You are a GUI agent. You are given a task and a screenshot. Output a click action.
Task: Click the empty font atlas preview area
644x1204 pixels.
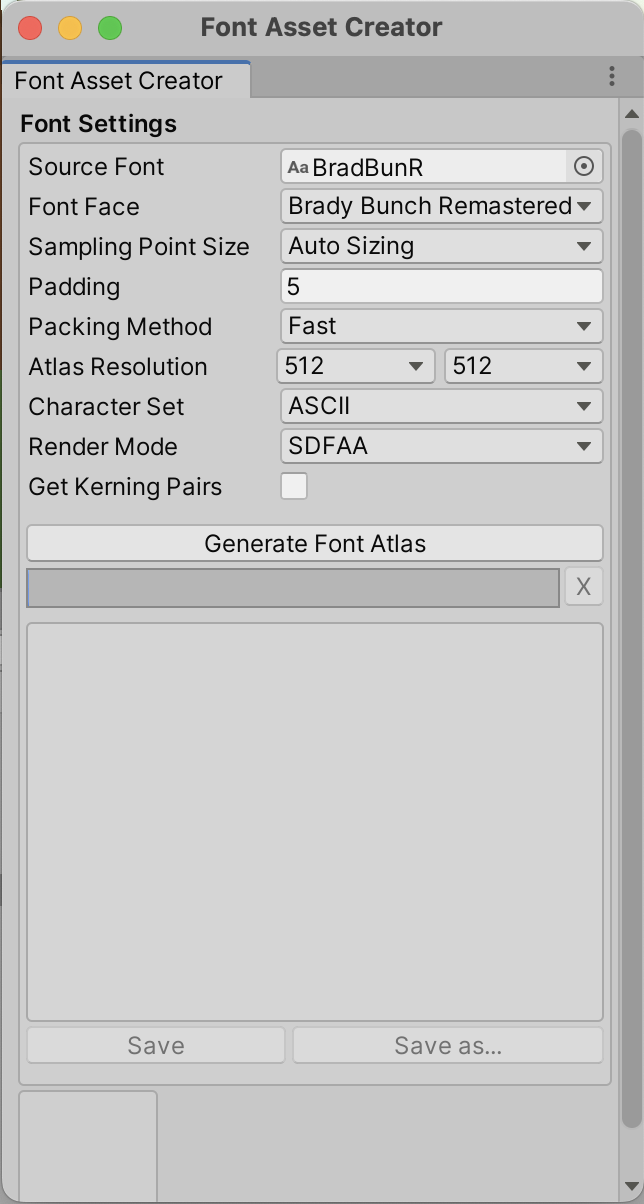[315, 821]
